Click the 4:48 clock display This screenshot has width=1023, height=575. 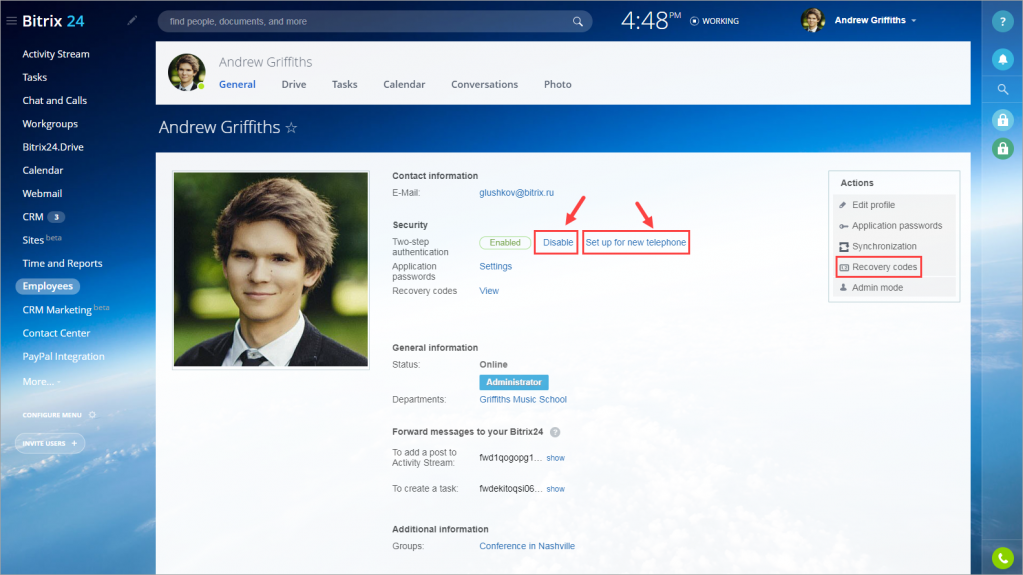point(650,21)
